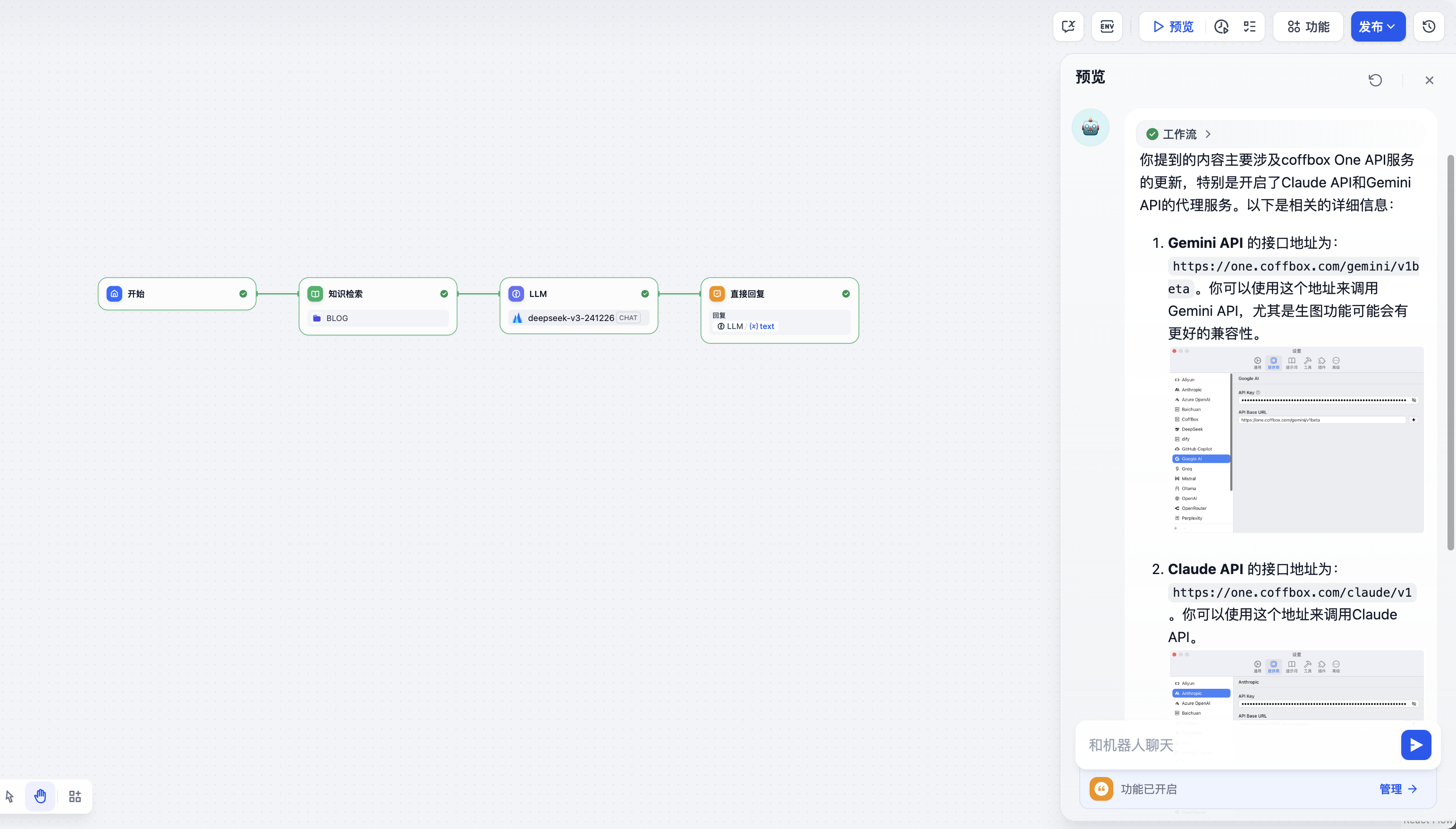Open the 功能 features button

(1308, 27)
